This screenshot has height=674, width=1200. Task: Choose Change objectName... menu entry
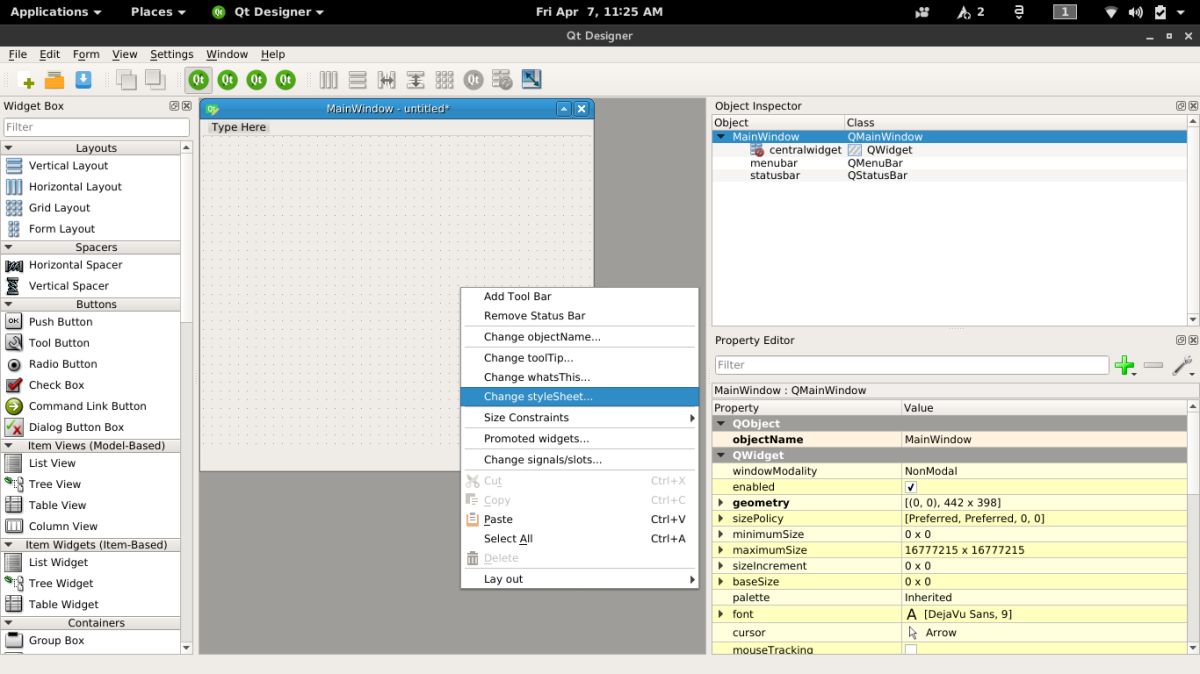tap(579, 337)
